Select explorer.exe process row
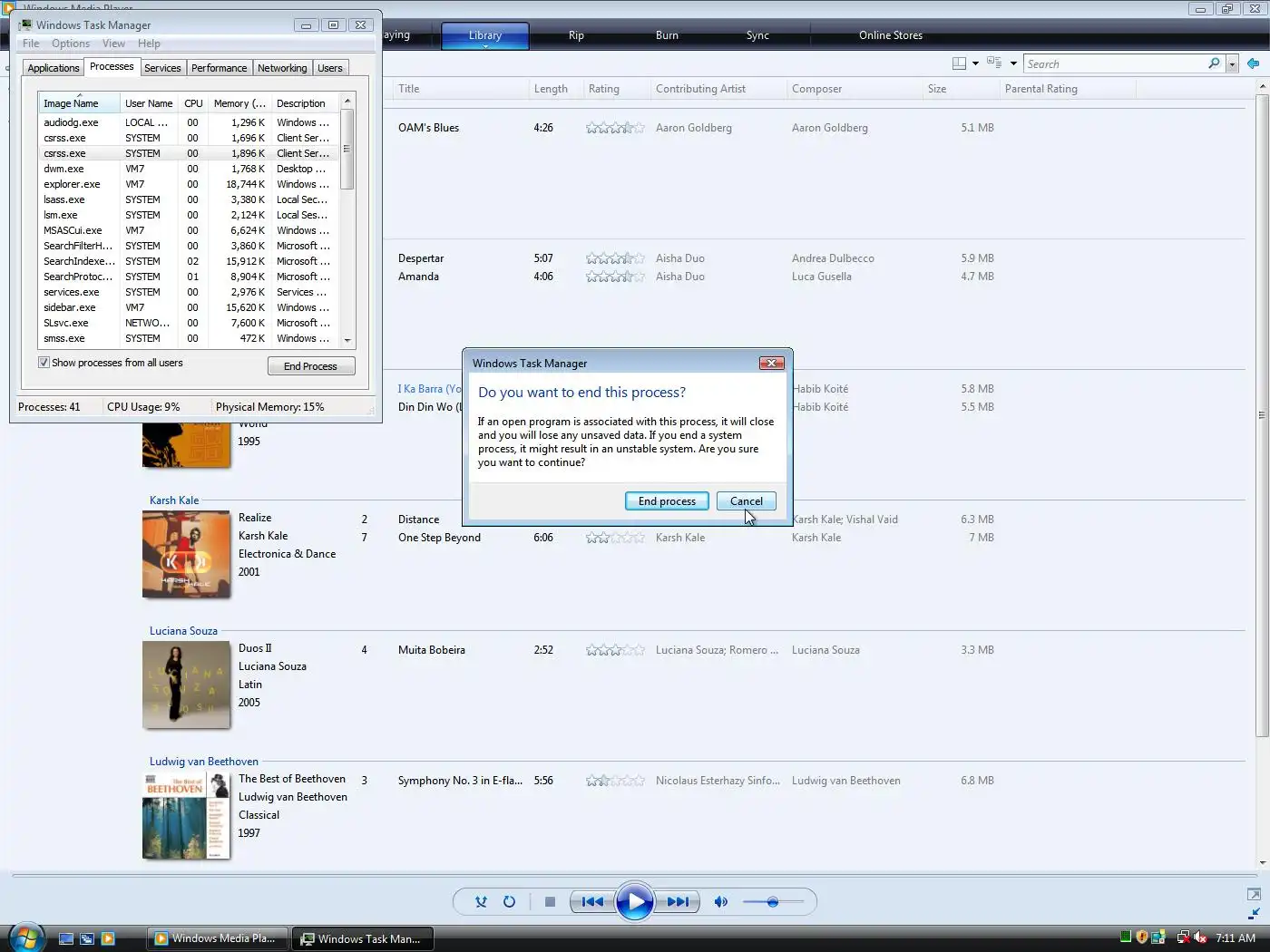 click(189, 184)
